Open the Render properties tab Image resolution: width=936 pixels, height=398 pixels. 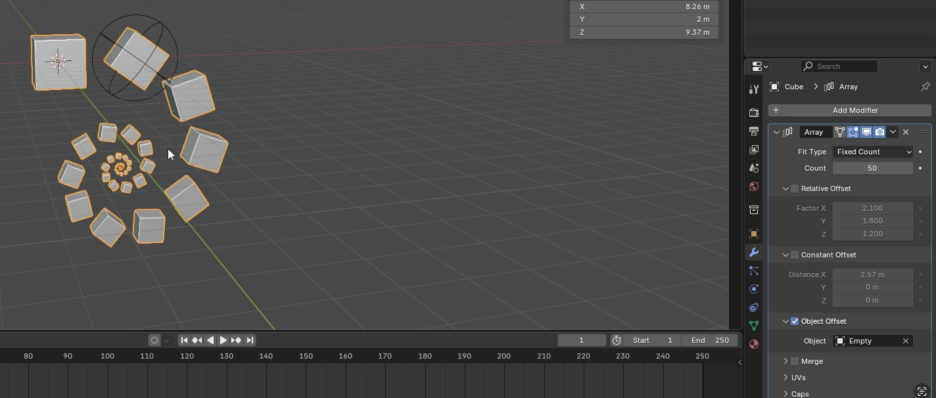tap(754, 113)
